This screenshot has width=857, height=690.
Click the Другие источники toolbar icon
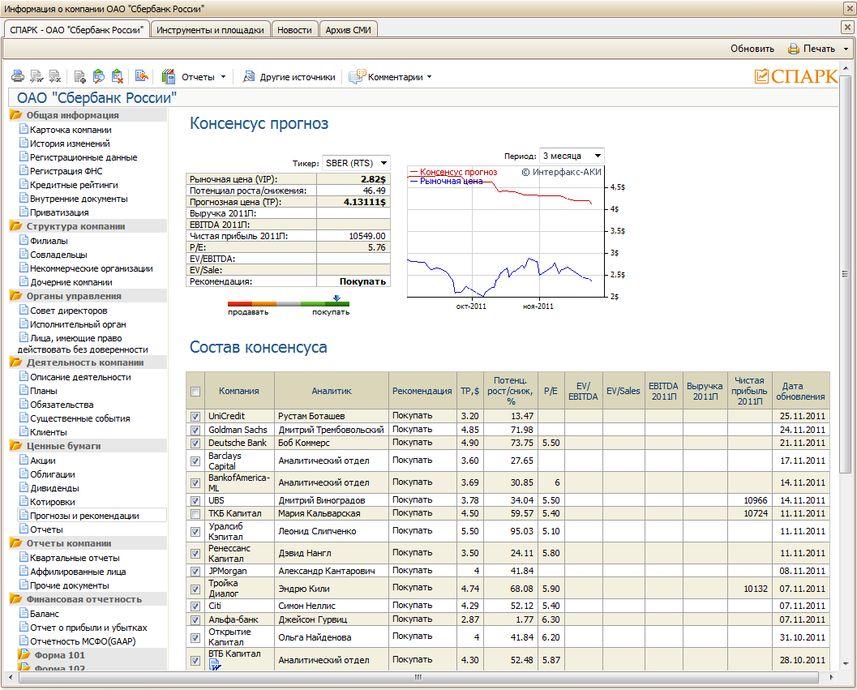247,76
